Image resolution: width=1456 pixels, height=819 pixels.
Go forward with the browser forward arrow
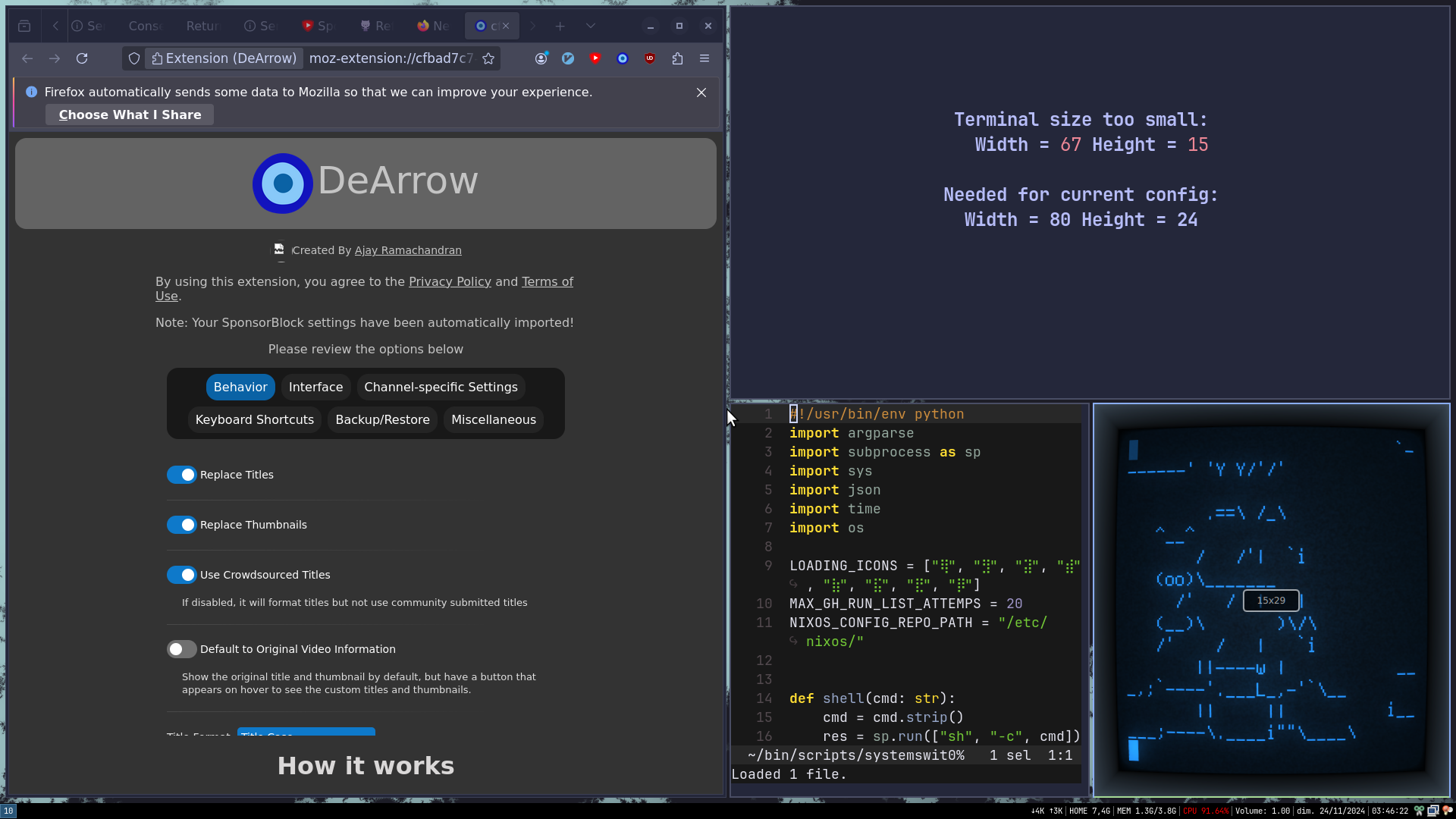coord(55,58)
